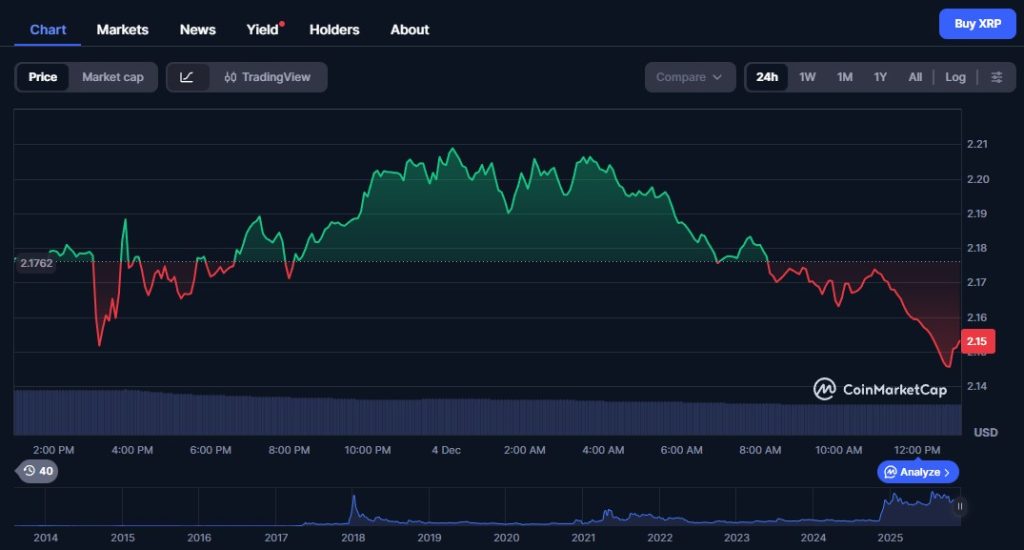Image resolution: width=1024 pixels, height=550 pixels.
Task: Click the red 2.15 current price tag
Action: tap(977, 341)
